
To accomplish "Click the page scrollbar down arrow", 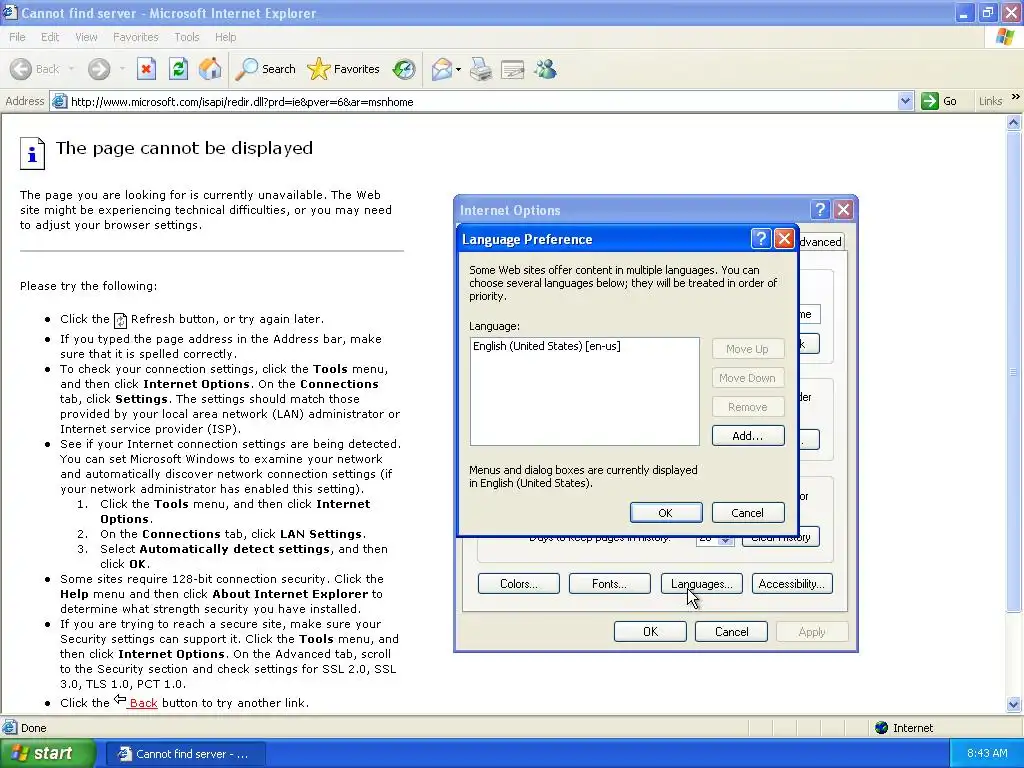I will click(1014, 704).
